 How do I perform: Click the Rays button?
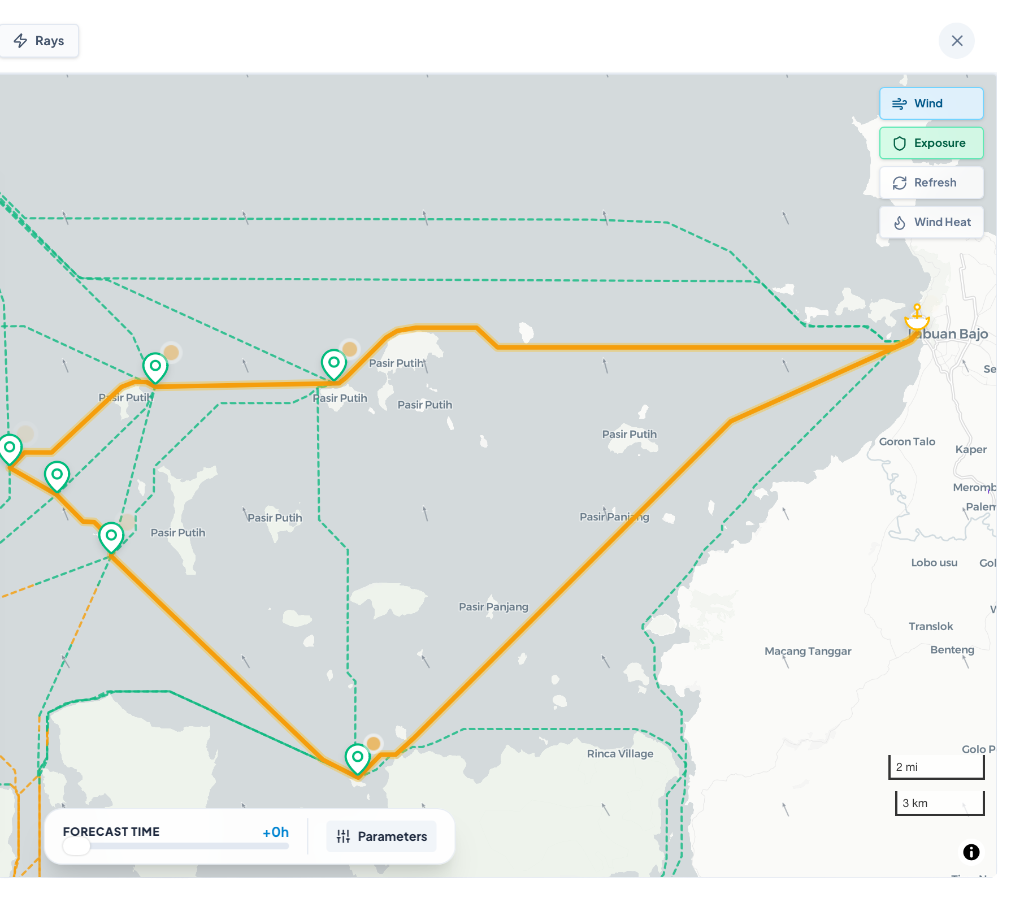click(39, 40)
